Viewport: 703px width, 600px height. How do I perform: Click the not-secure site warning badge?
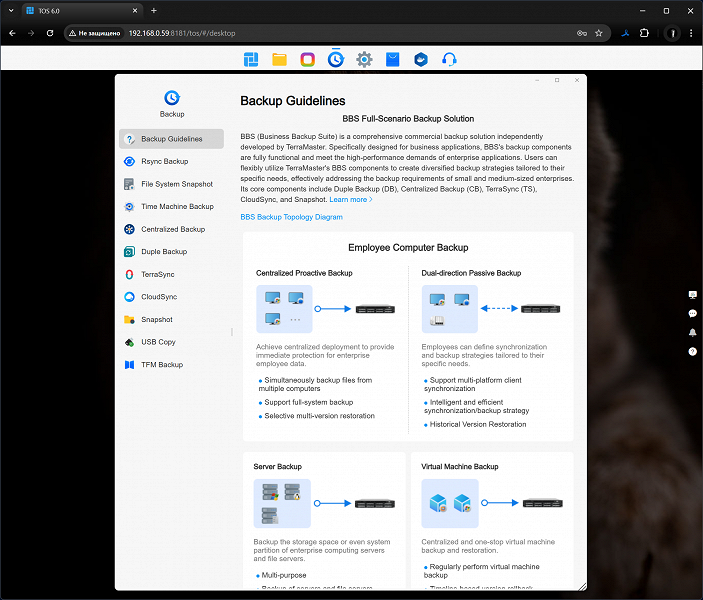pos(95,33)
